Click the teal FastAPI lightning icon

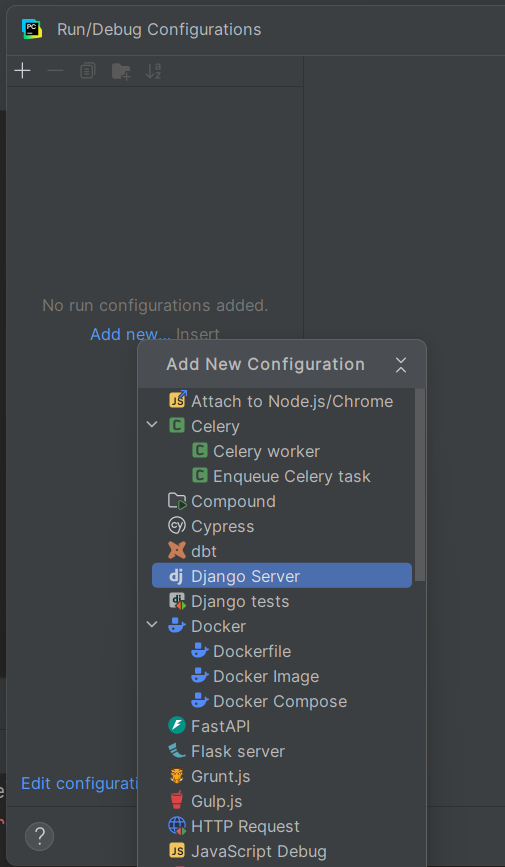tap(176, 726)
